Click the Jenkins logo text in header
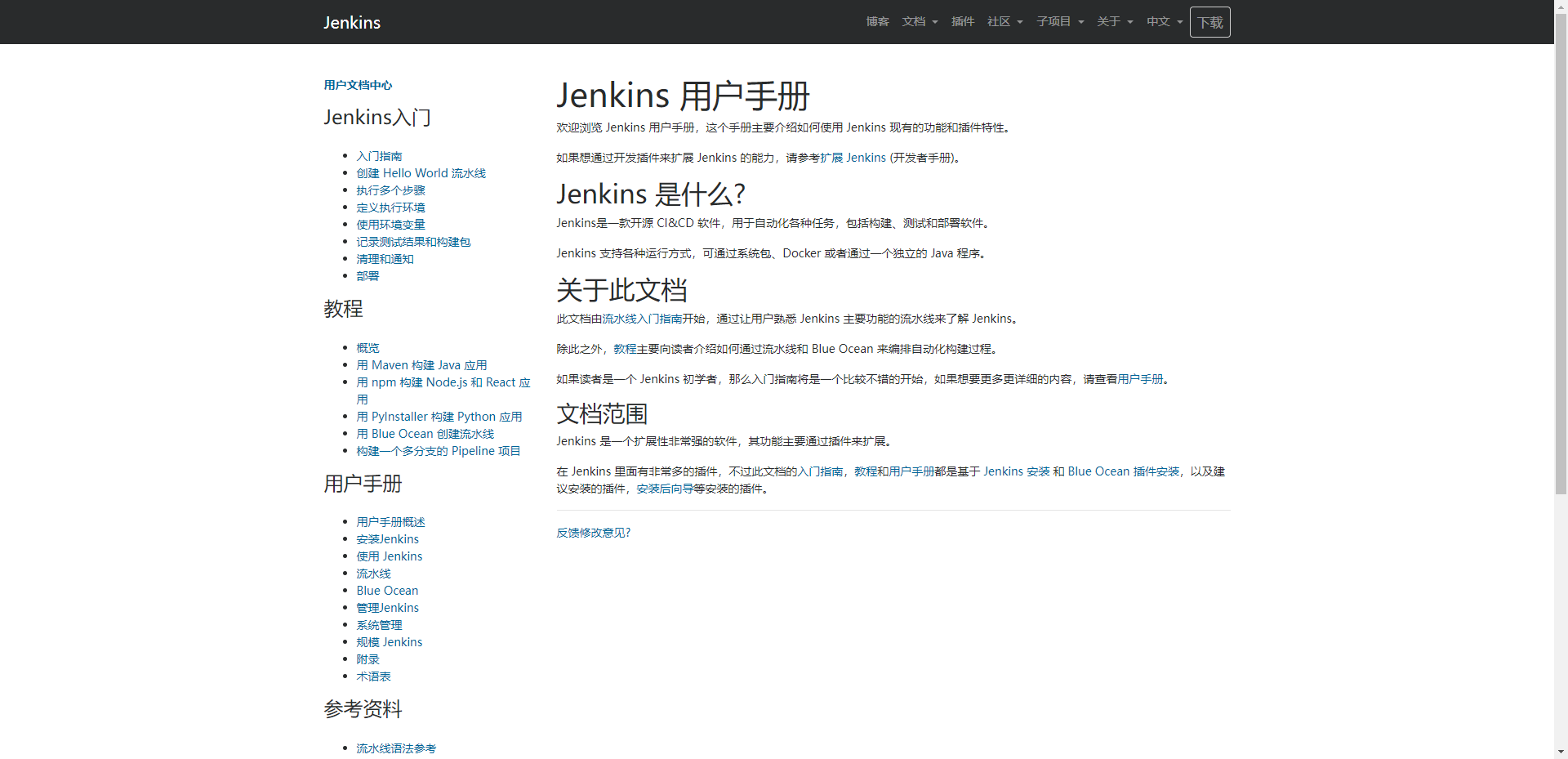The height and width of the screenshot is (759, 1568). click(352, 22)
